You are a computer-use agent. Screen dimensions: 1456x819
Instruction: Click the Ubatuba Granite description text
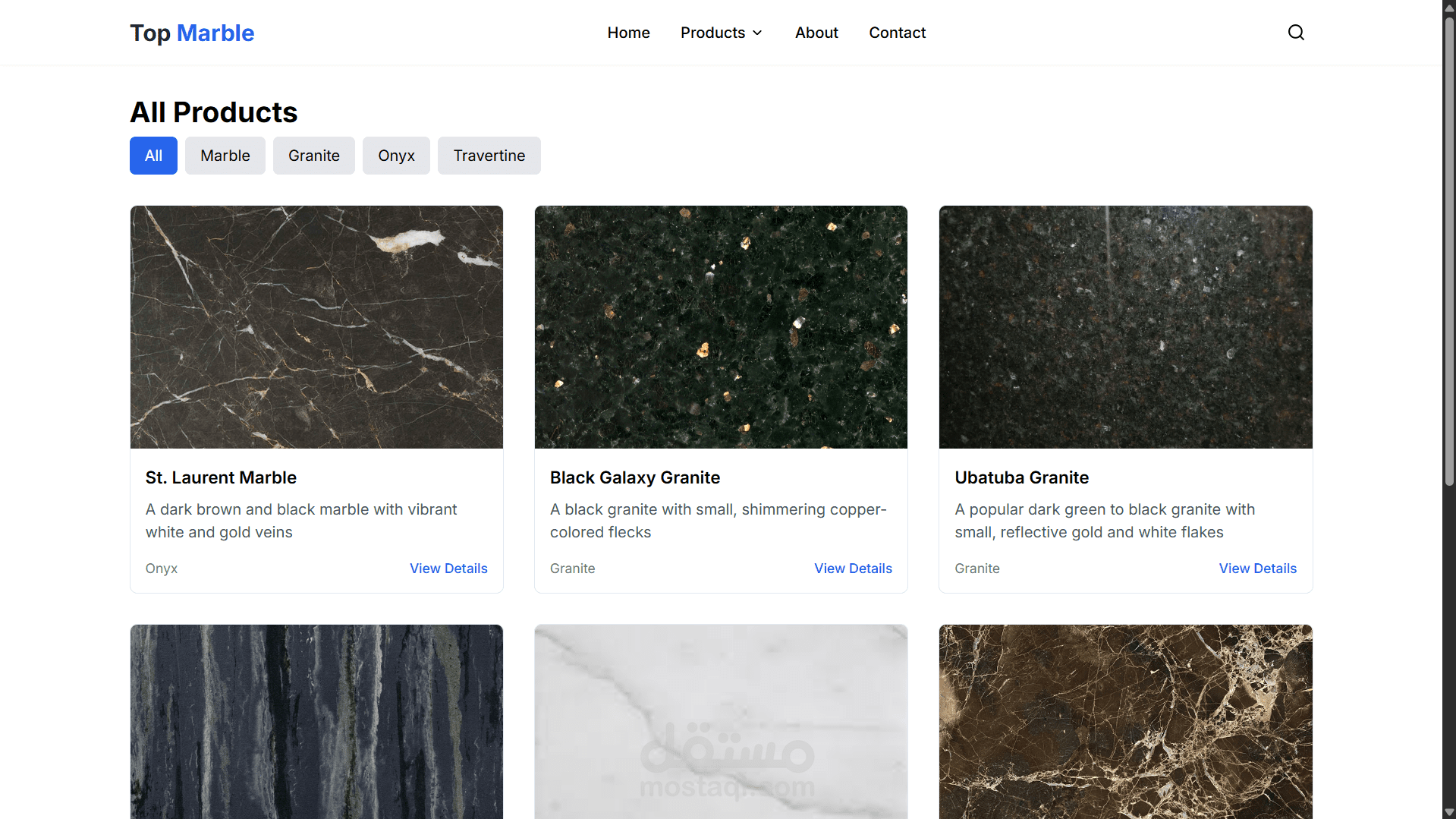coord(1105,521)
